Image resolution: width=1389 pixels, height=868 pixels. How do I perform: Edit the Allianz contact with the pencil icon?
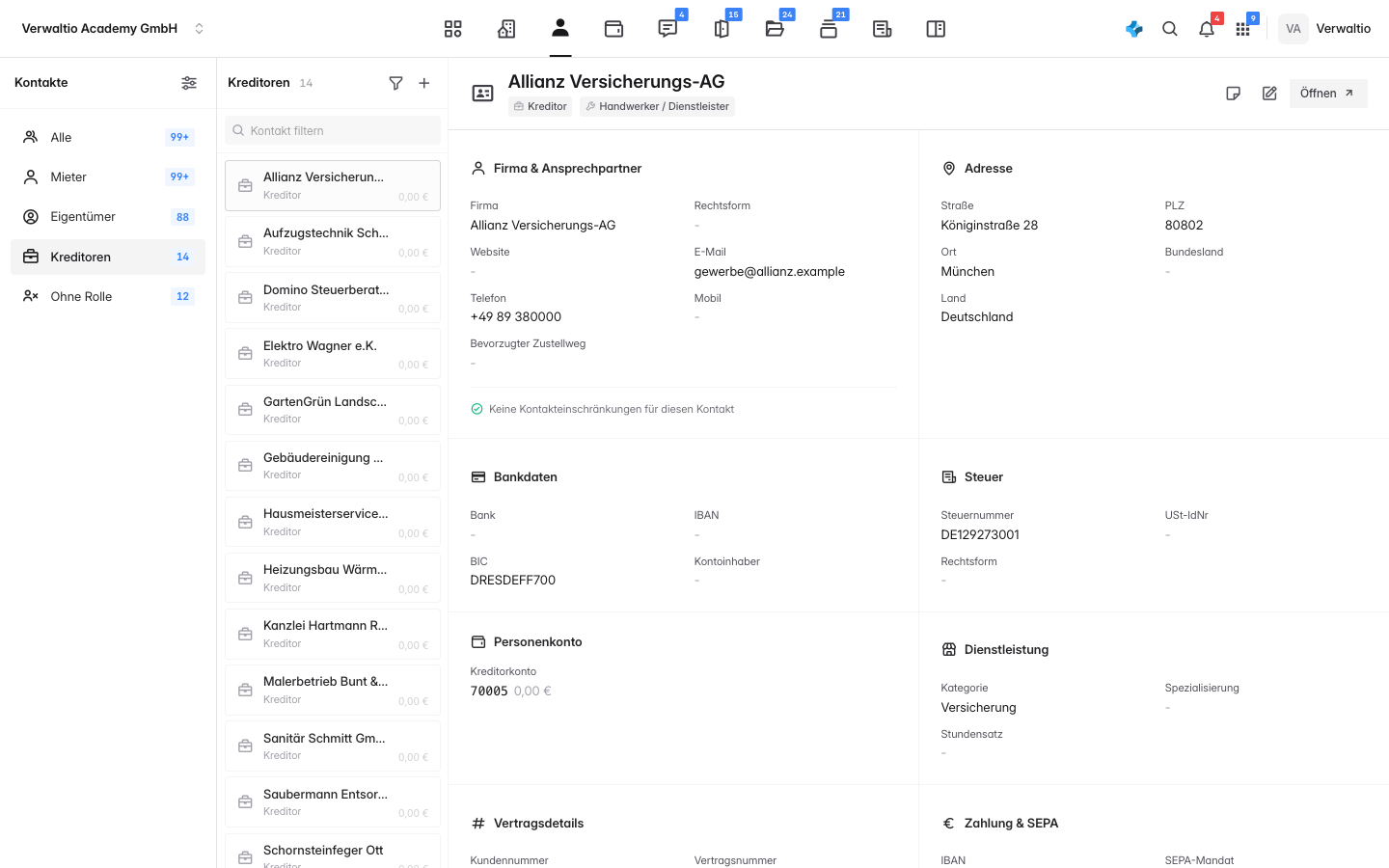coord(1269,94)
